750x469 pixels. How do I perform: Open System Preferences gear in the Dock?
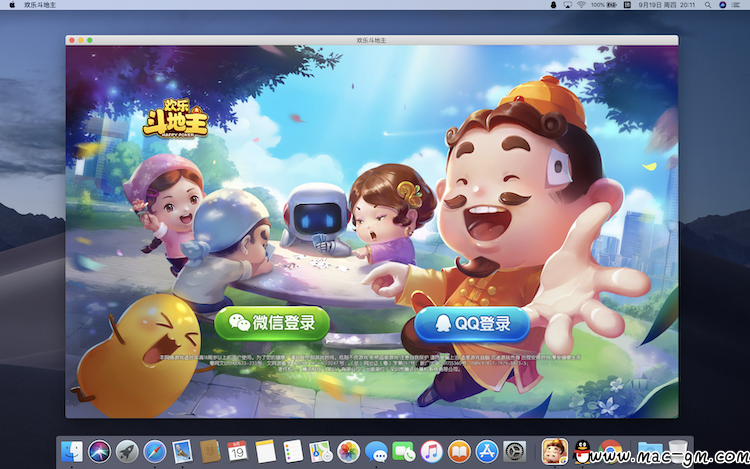coord(515,451)
